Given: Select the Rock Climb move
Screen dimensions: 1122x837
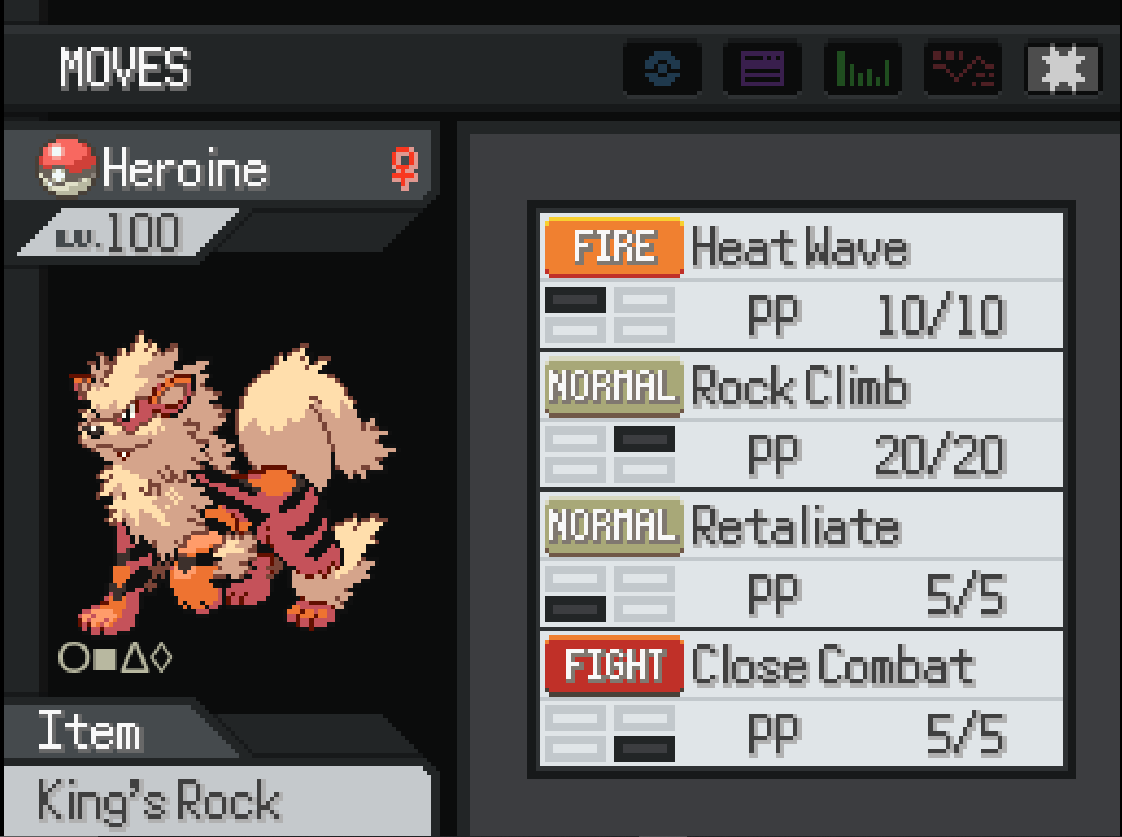Looking at the screenshot, I should (801, 420).
